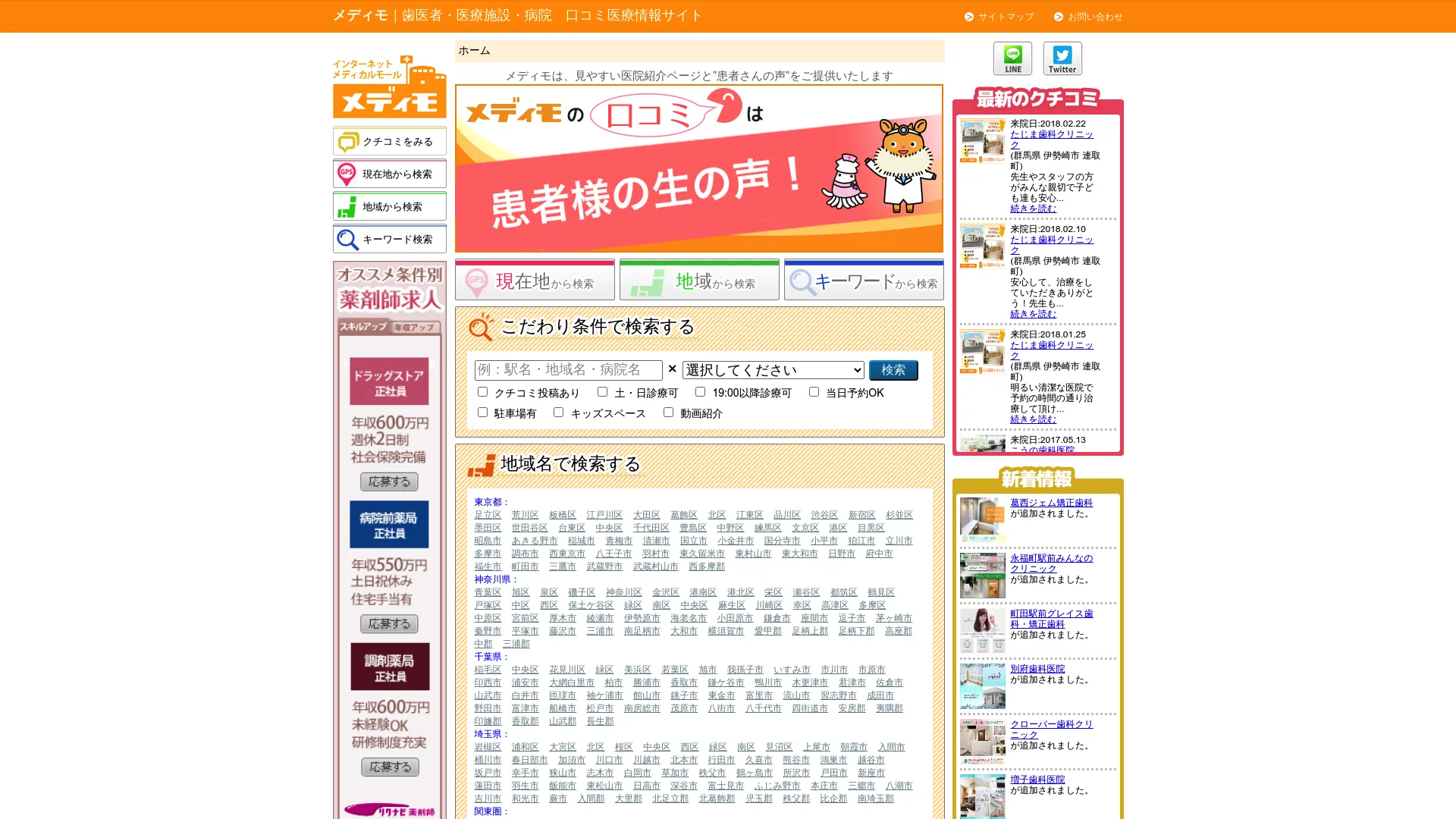This screenshot has width=1456, height=819.
Task: Open キーワード検索 sidebar button
Action: click(x=389, y=240)
